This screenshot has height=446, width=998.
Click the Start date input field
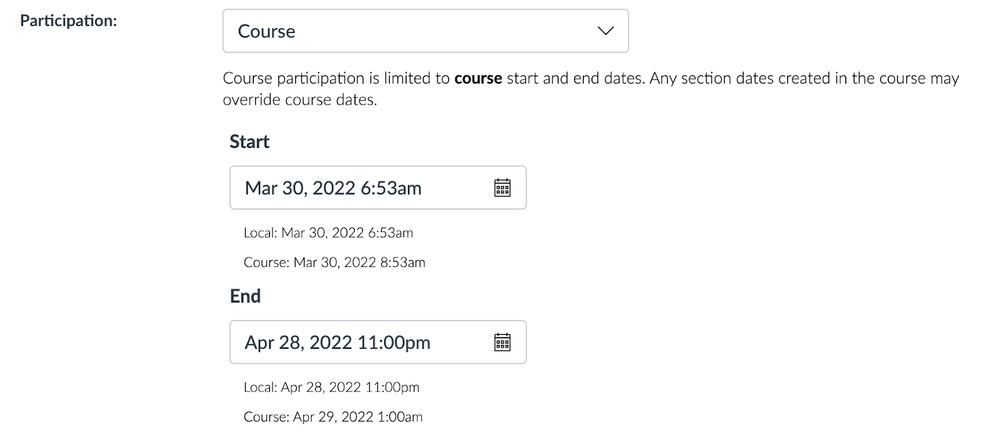coord(378,188)
